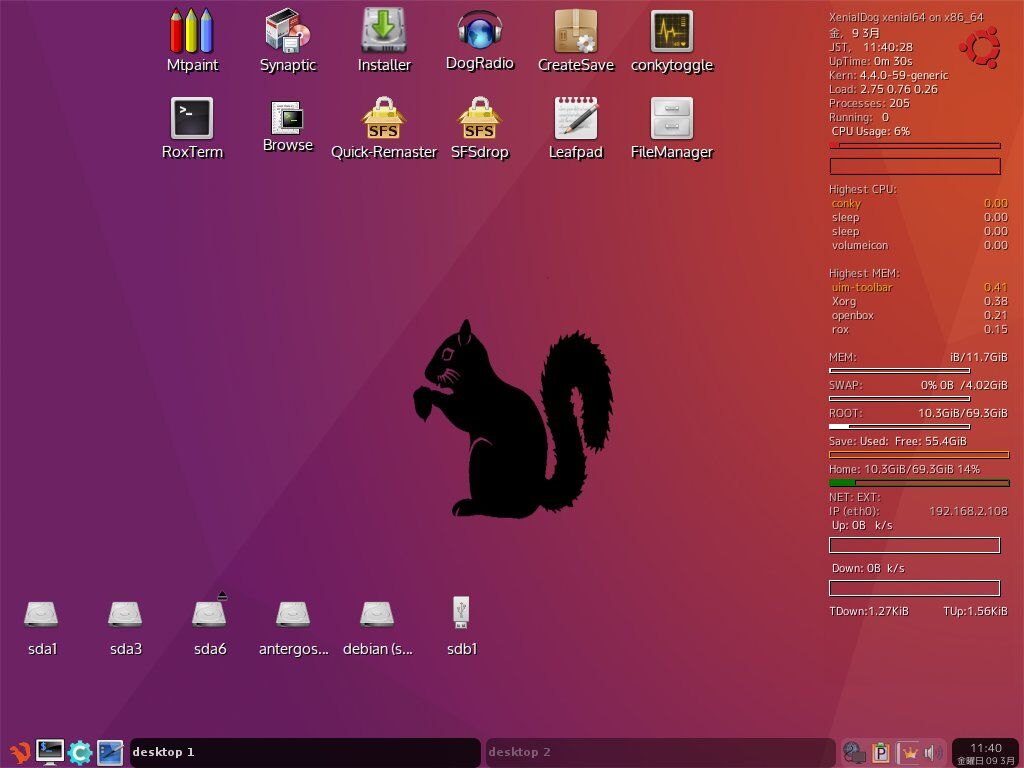Click the eject arrow above sda6
The height and width of the screenshot is (768, 1024).
click(222, 596)
